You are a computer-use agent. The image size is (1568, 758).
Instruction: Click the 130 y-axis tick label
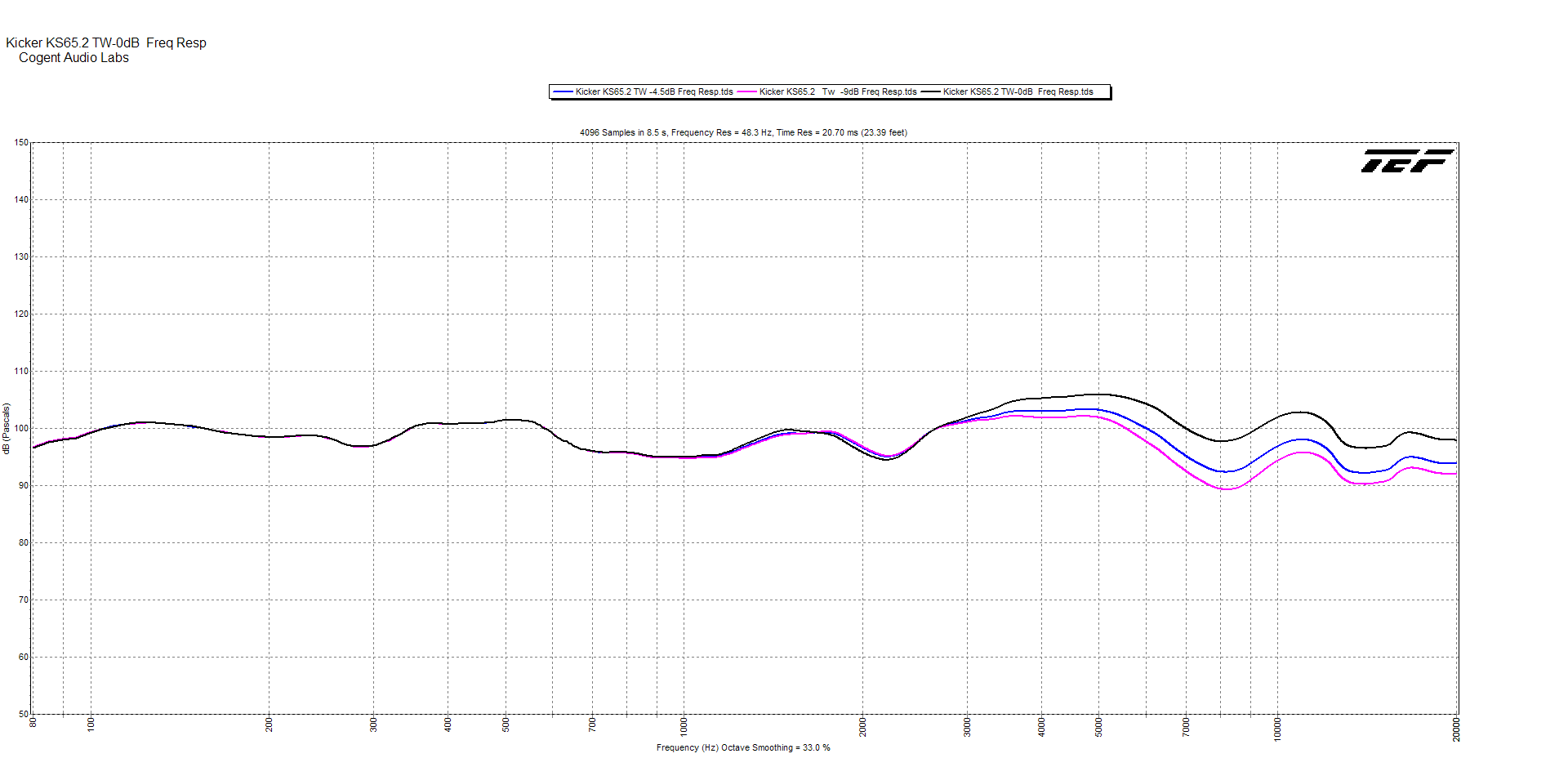coord(21,256)
